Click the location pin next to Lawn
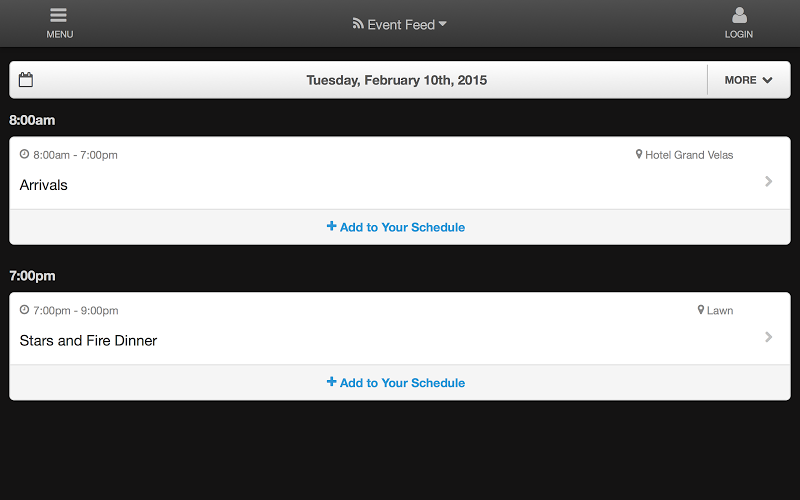800x500 pixels. 701,310
